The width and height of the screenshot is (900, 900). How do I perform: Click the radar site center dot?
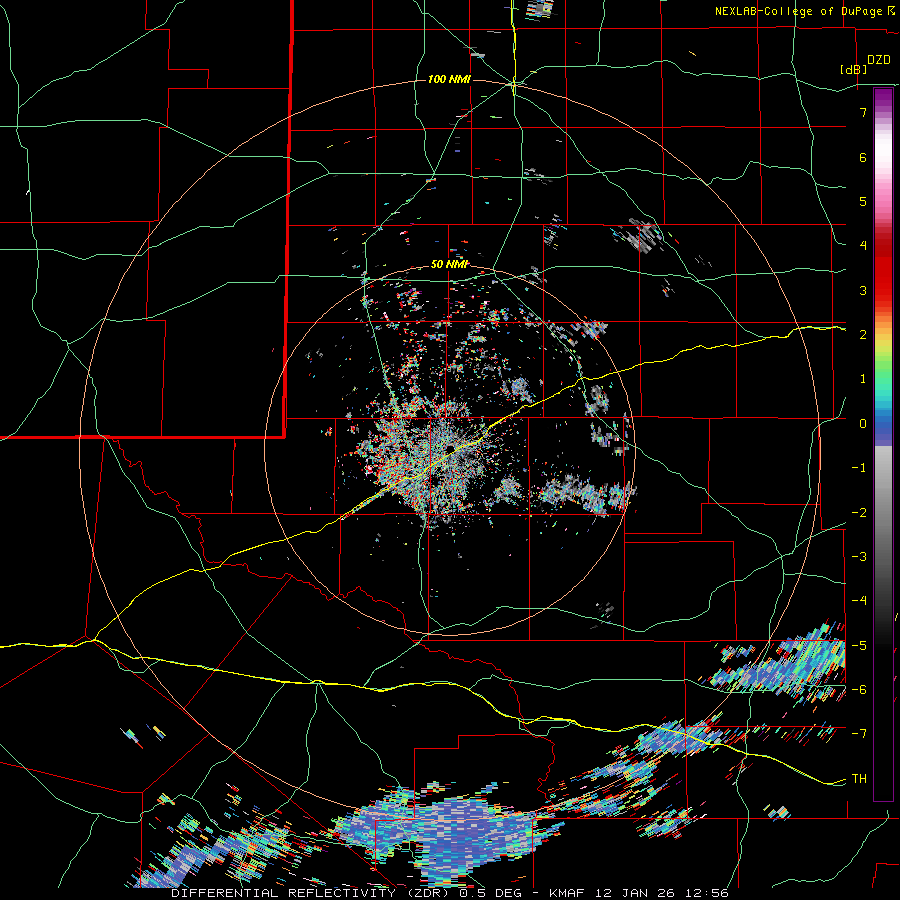(x=451, y=449)
